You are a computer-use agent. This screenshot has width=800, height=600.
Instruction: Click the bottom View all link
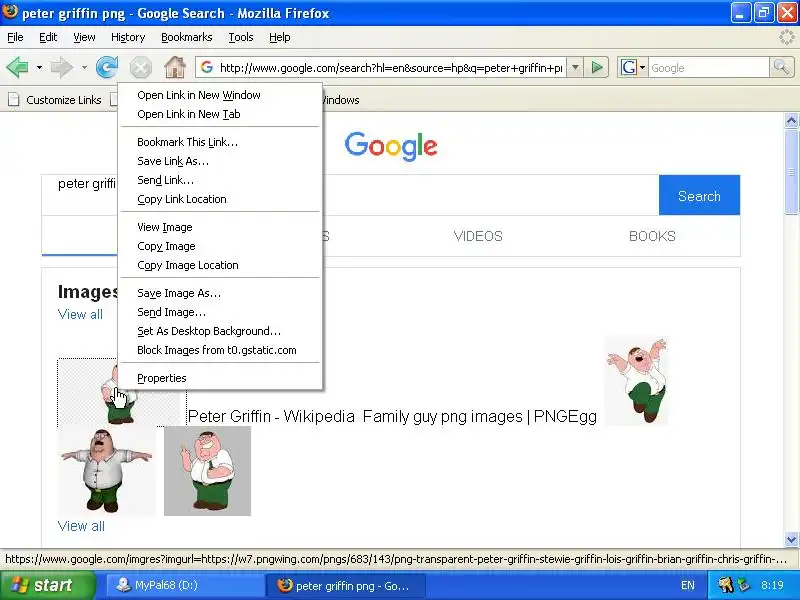click(81, 526)
